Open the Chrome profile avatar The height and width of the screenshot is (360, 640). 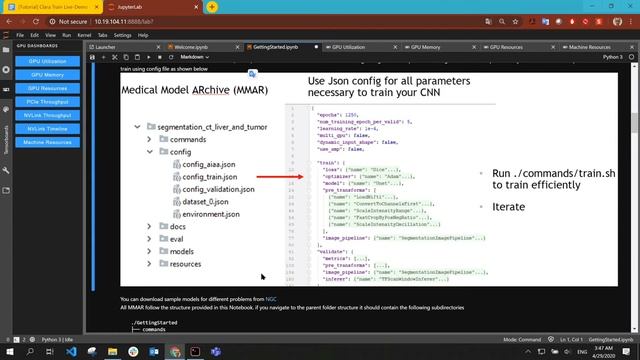click(x=617, y=22)
